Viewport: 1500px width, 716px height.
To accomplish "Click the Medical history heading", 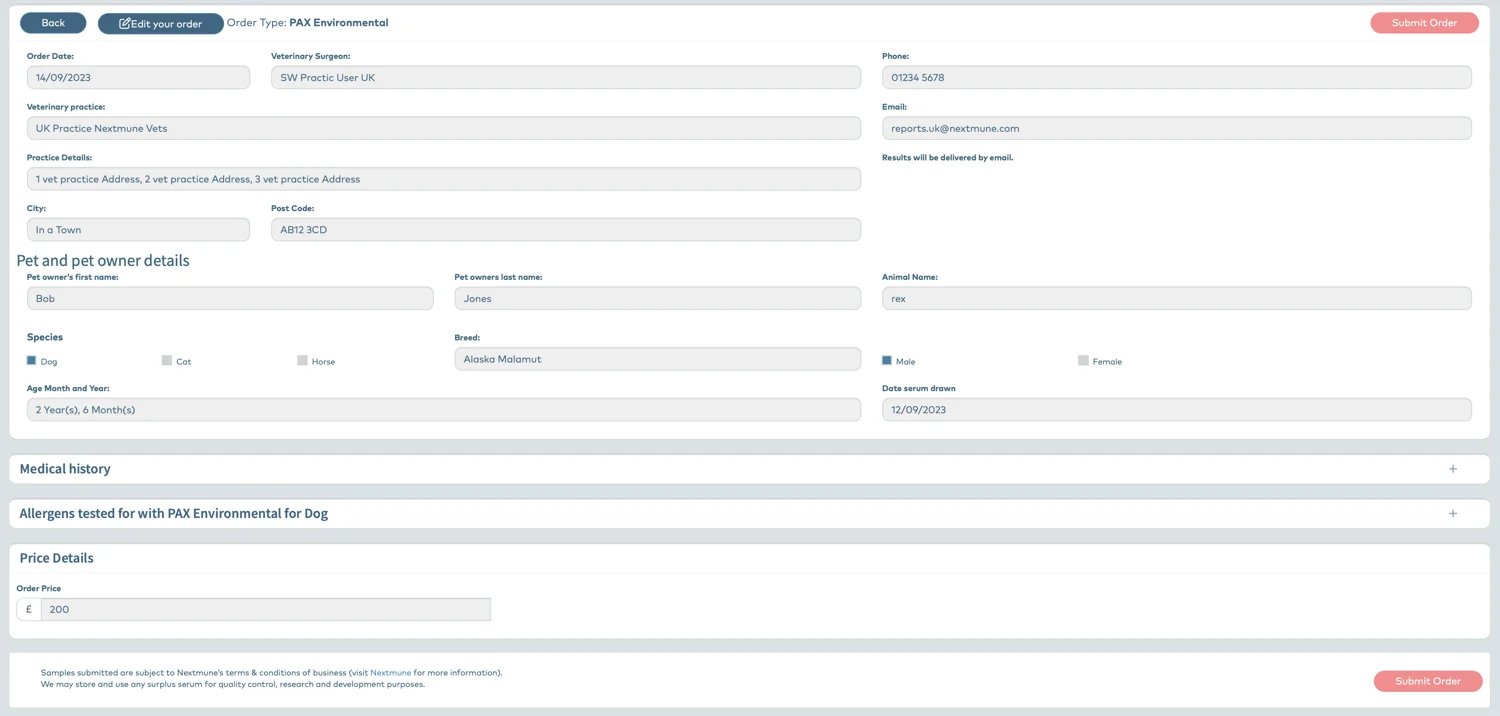I will 65,469.
